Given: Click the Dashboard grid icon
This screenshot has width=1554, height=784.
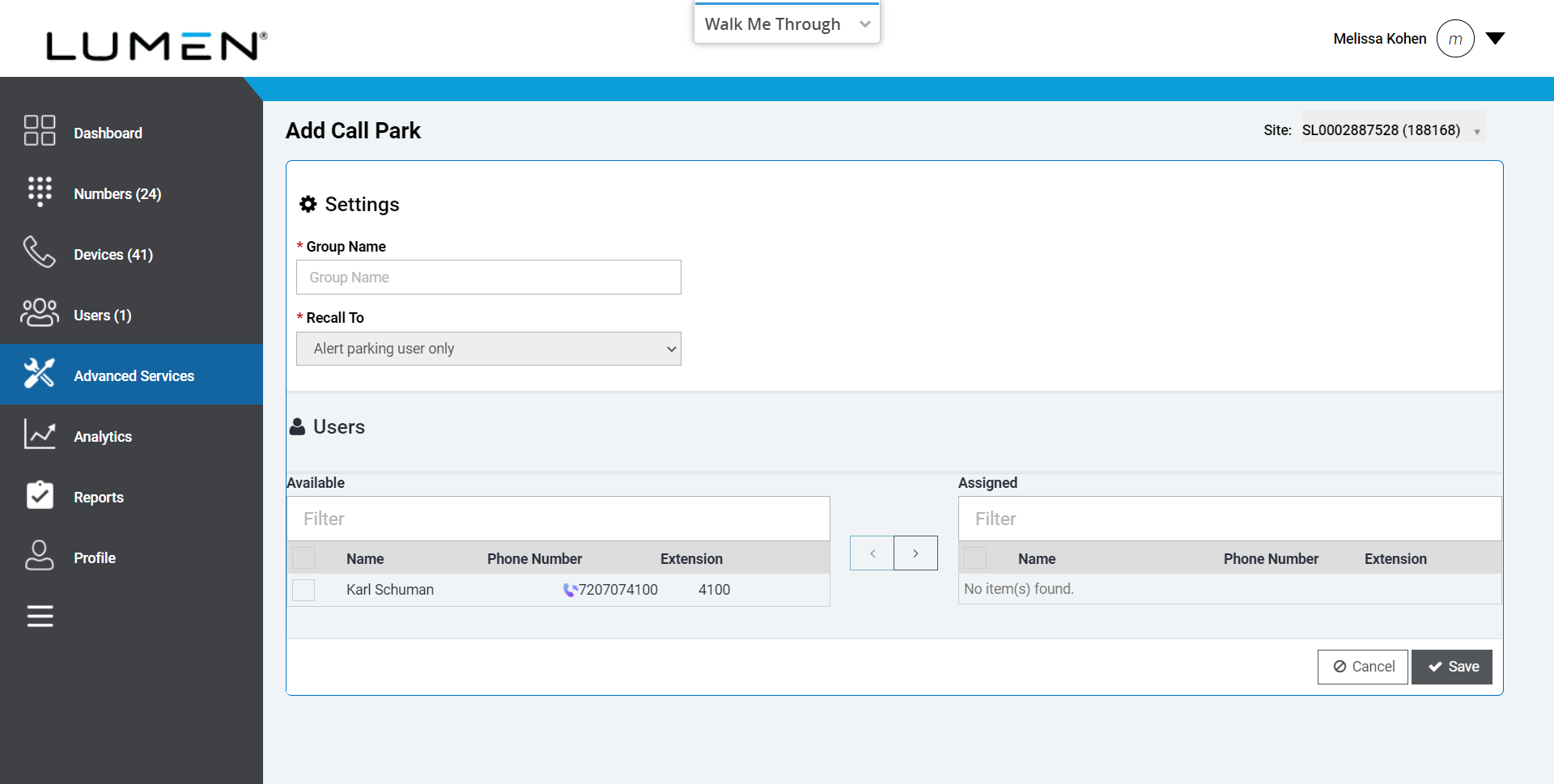Looking at the screenshot, I should pyautogui.click(x=40, y=130).
